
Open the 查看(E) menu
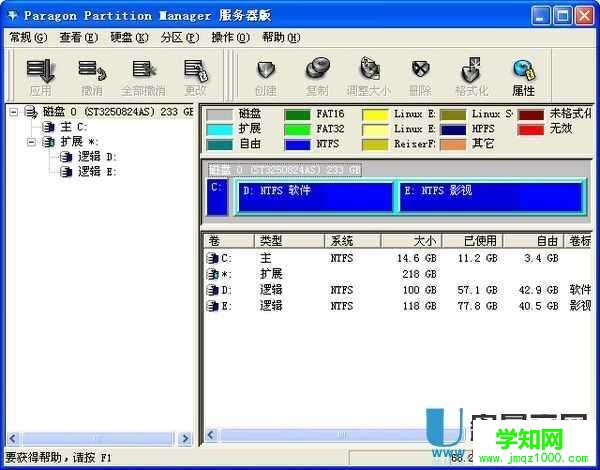(x=78, y=38)
